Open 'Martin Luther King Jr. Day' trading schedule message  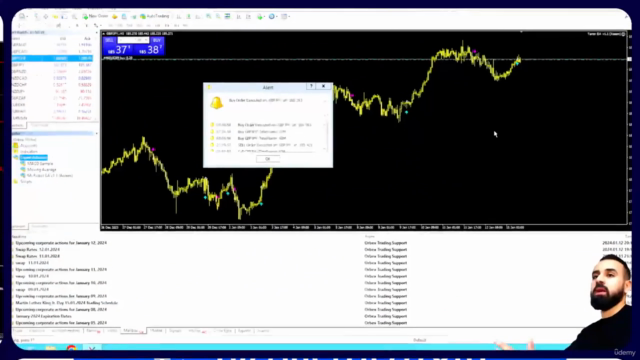coord(67,303)
